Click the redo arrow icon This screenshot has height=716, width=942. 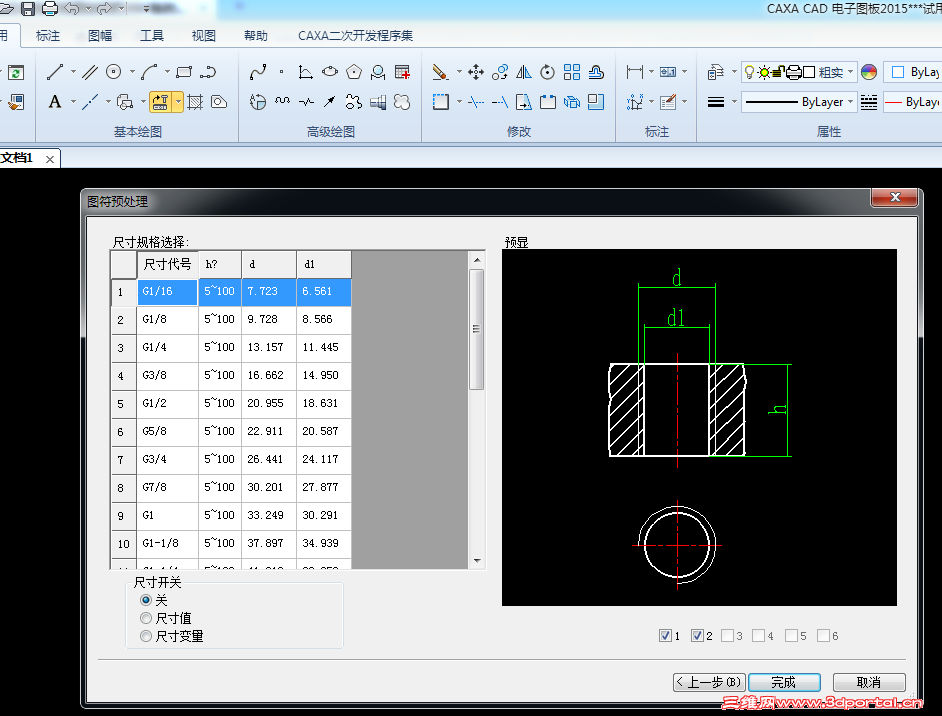[104, 8]
